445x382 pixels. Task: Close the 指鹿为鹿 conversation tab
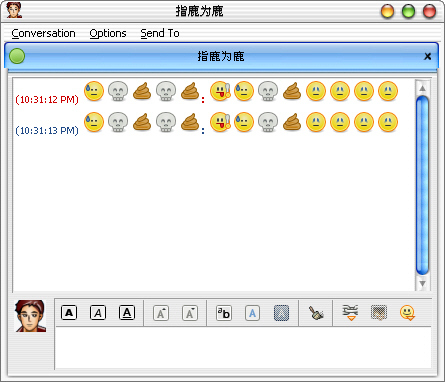[427, 56]
